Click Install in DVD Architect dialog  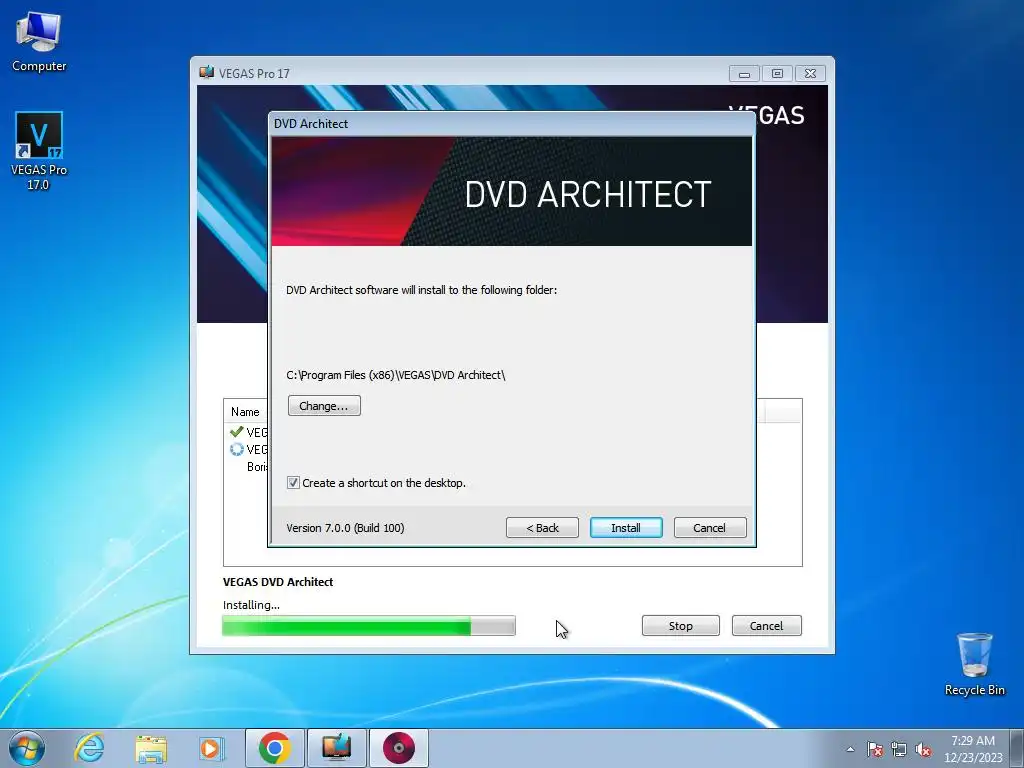(x=626, y=528)
